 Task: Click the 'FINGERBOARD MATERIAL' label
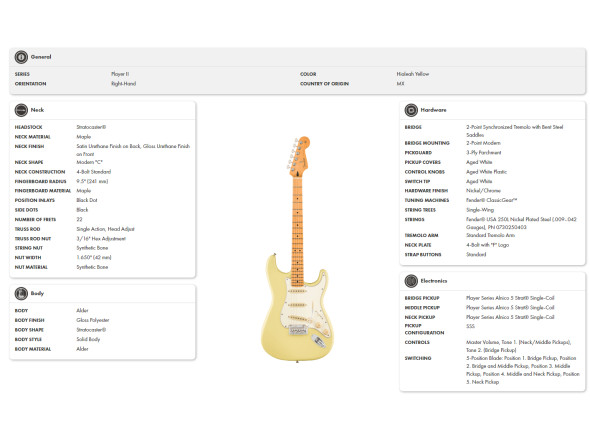pos(43,191)
